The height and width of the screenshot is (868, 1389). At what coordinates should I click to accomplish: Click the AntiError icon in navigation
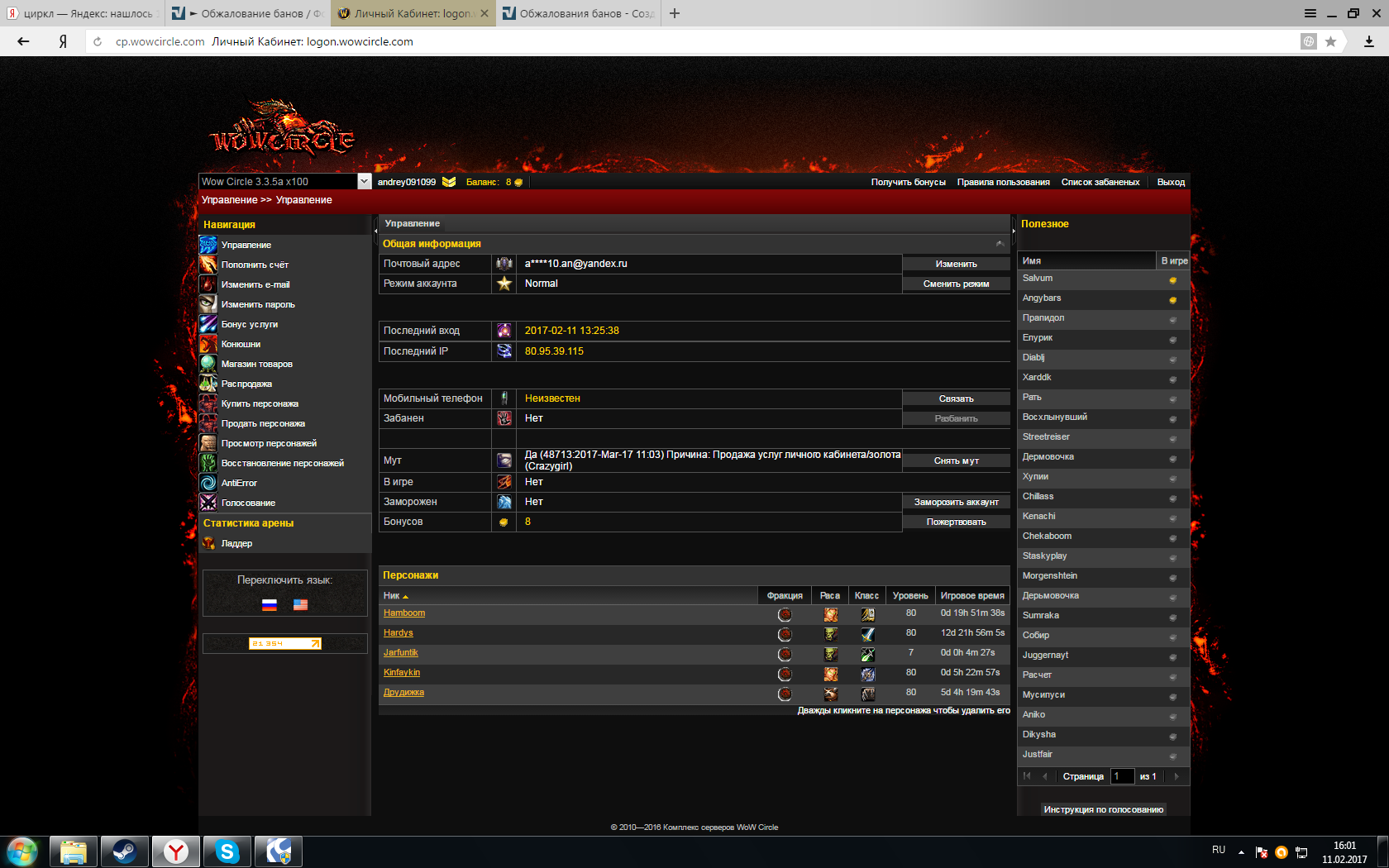click(x=208, y=483)
